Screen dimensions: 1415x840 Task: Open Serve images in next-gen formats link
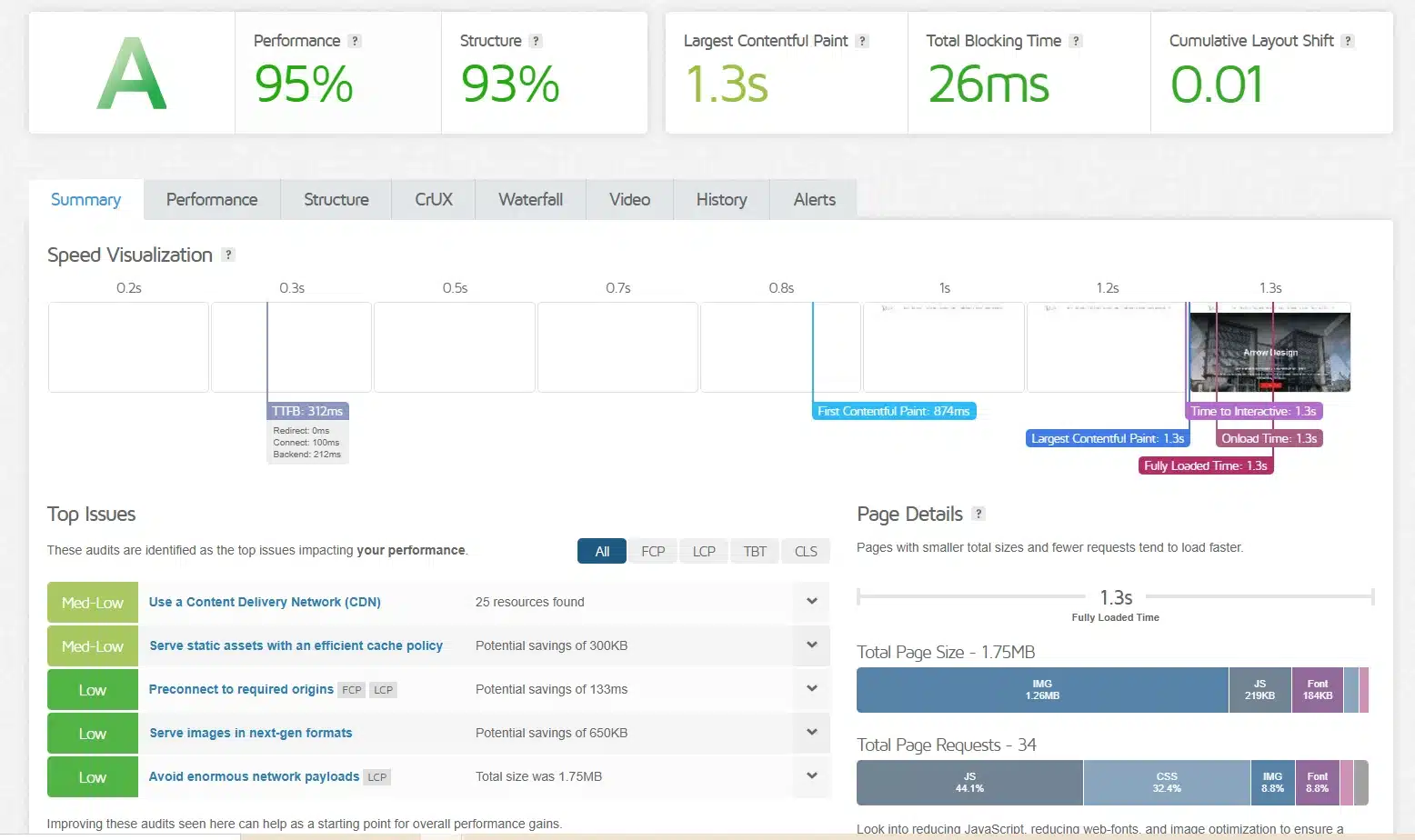click(x=250, y=733)
